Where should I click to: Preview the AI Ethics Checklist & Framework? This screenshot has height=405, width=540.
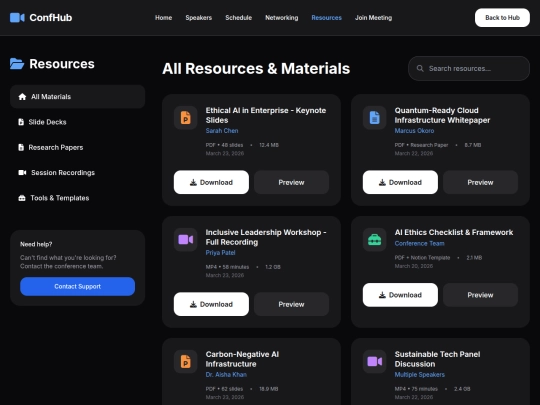pos(480,295)
